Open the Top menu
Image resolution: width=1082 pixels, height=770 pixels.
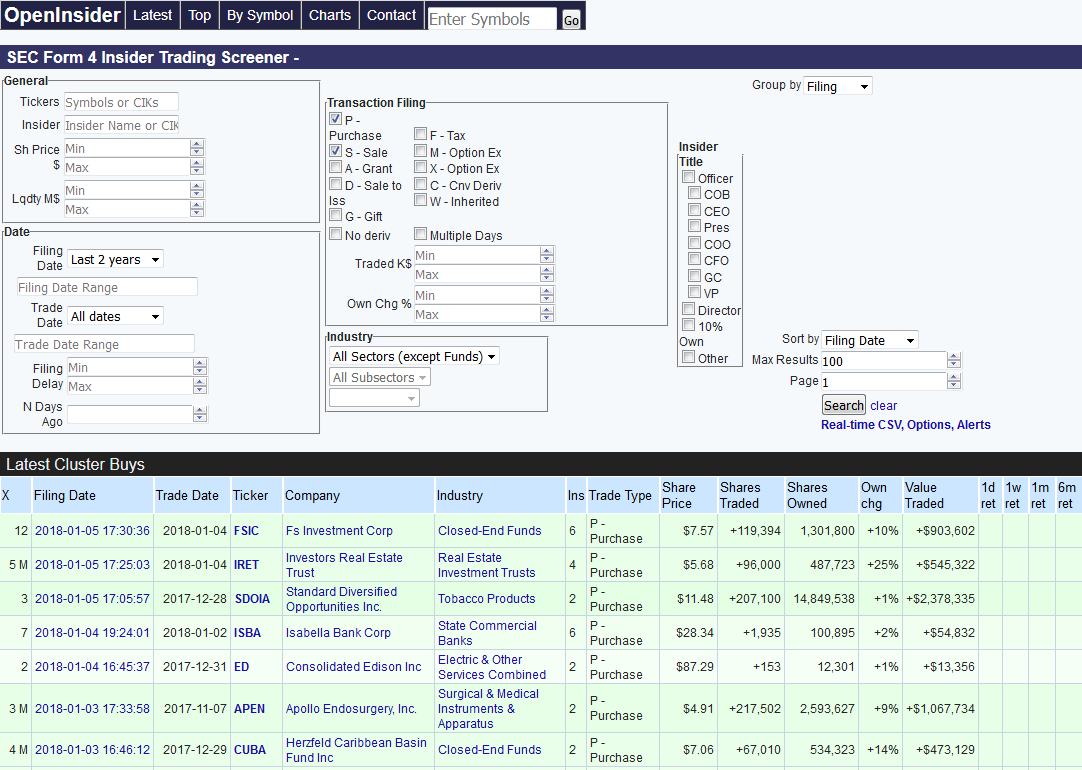pos(199,15)
